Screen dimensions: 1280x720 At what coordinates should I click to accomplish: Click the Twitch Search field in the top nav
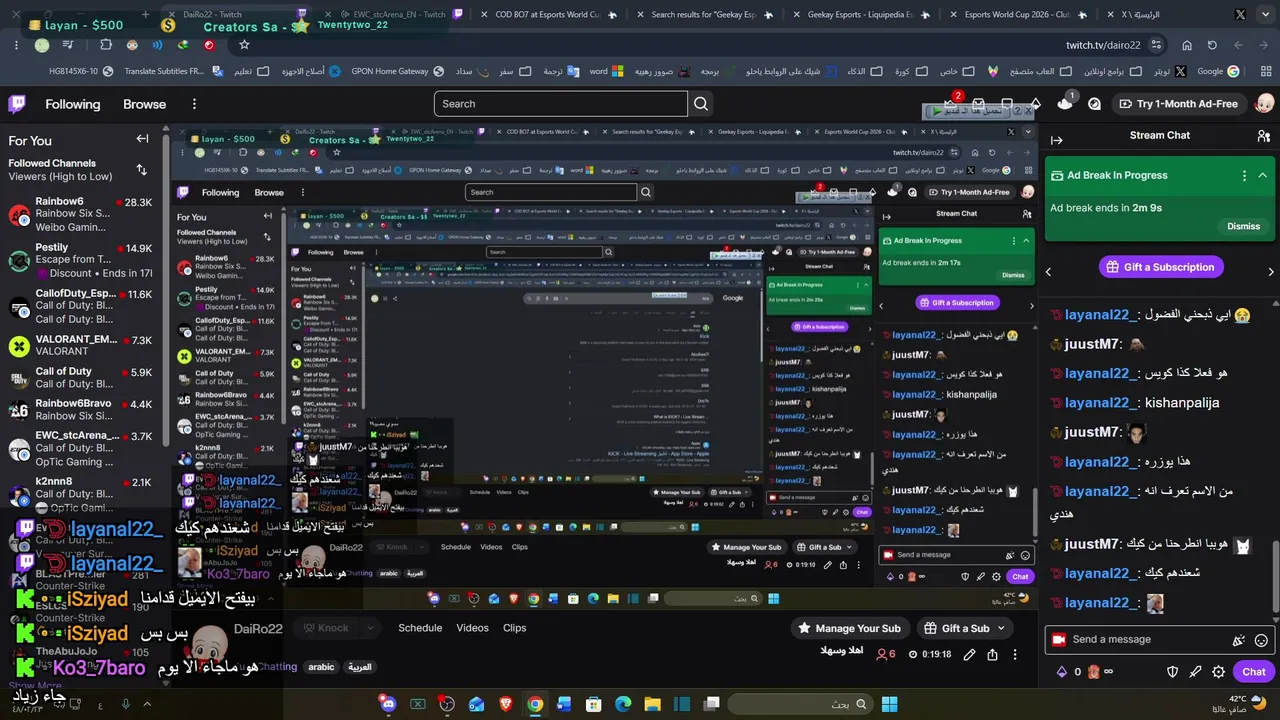(561, 104)
